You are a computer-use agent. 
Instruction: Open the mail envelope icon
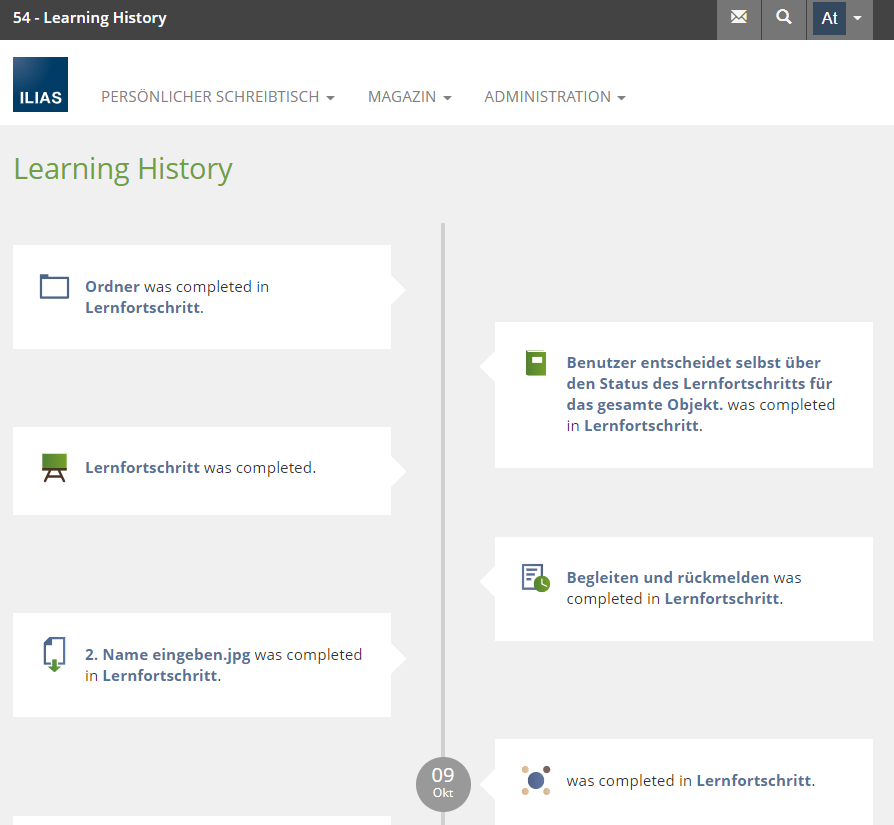[739, 18]
